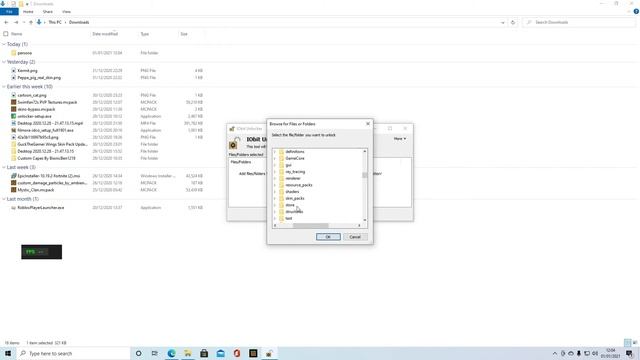
Task: Select the store folder in tree
Action: point(290,205)
